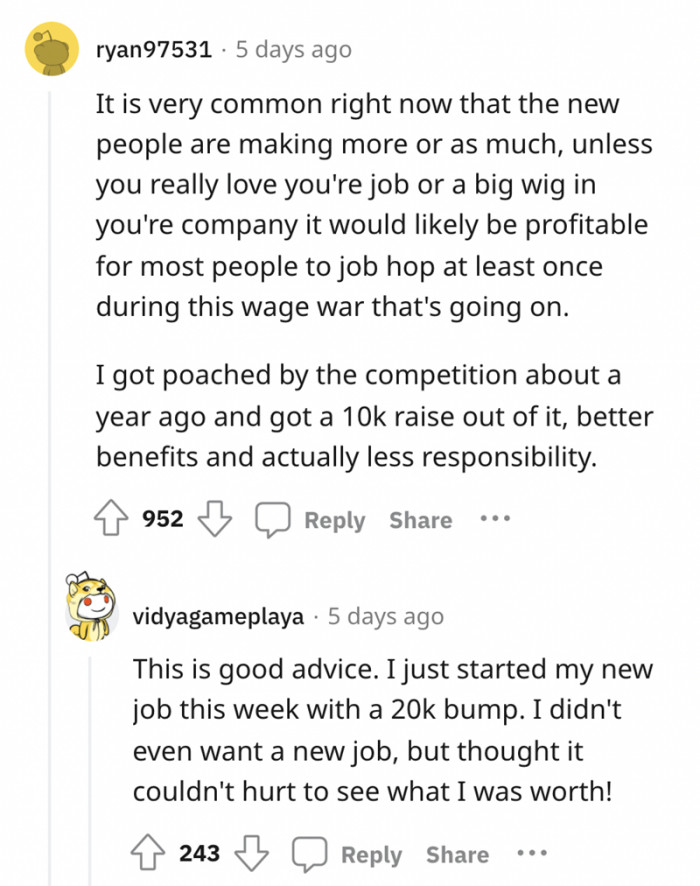The width and height of the screenshot is (700, 886).
Task: Downvote ryan97531's comment
Action: coord(214,518)
